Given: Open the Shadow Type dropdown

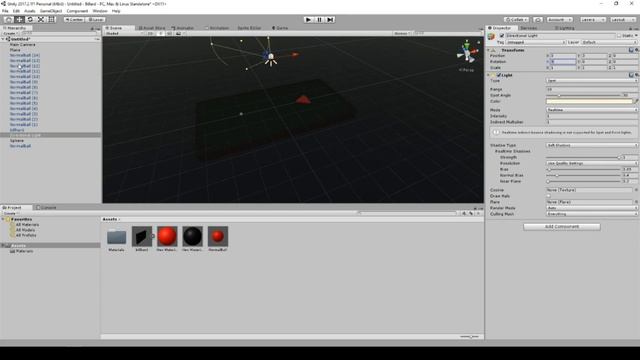Looking at the screenshot, I should pos(592,145).
